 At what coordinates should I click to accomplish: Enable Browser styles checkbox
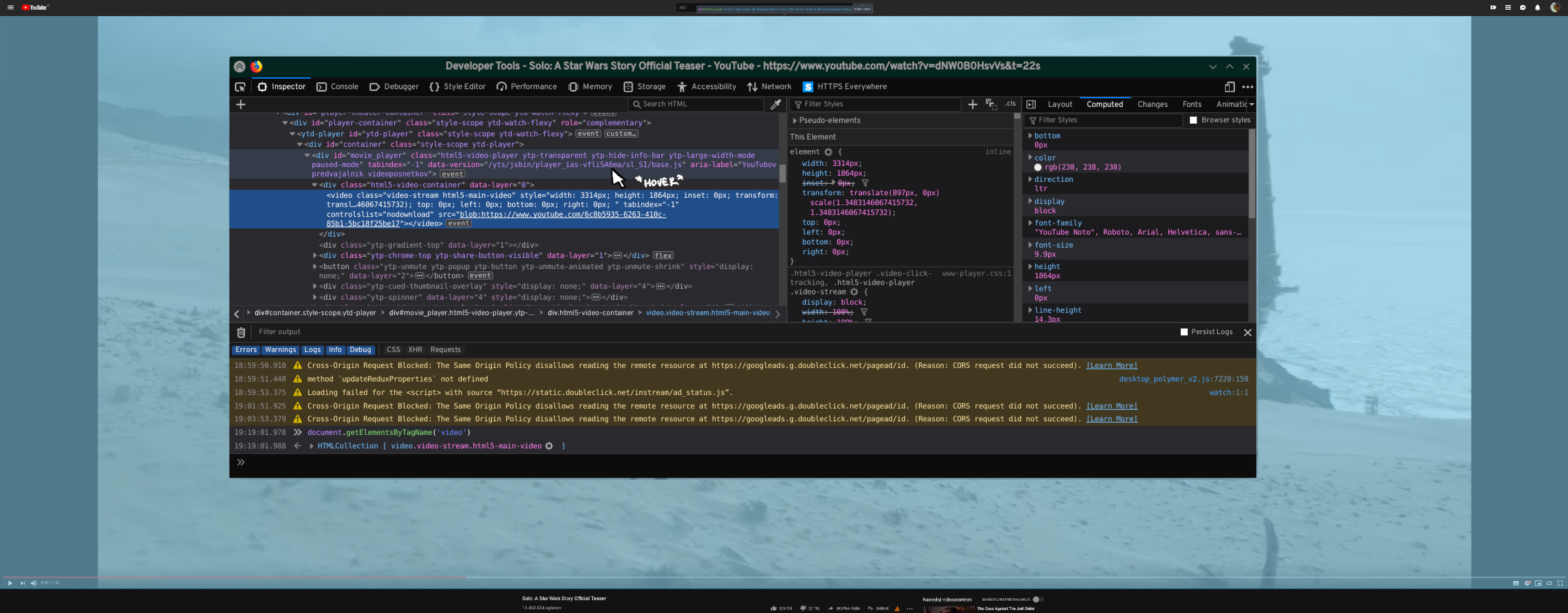pyautogui.click(x=1193, y=120)
